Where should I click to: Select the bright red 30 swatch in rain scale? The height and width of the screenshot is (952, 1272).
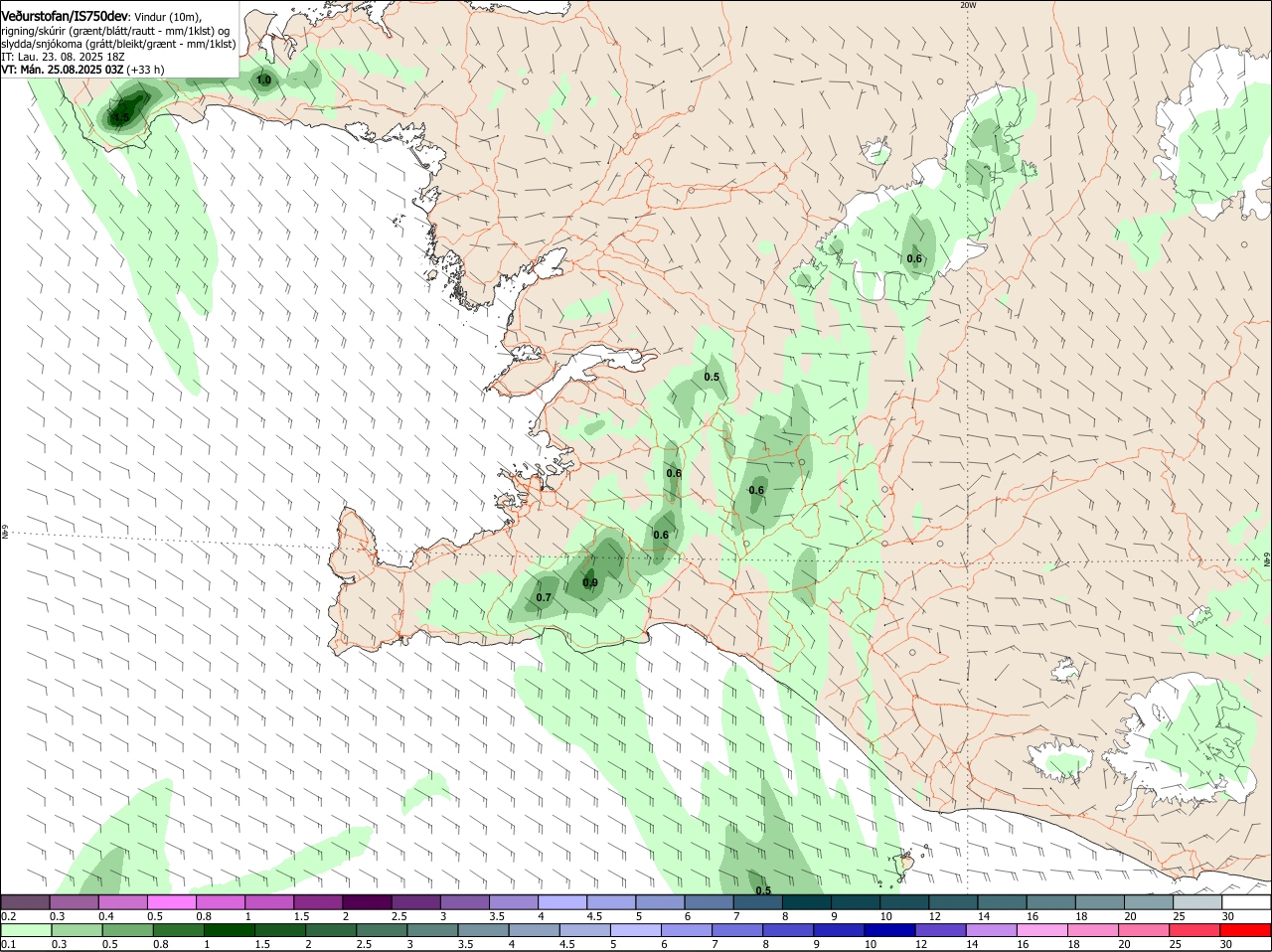pos(1245,930)
